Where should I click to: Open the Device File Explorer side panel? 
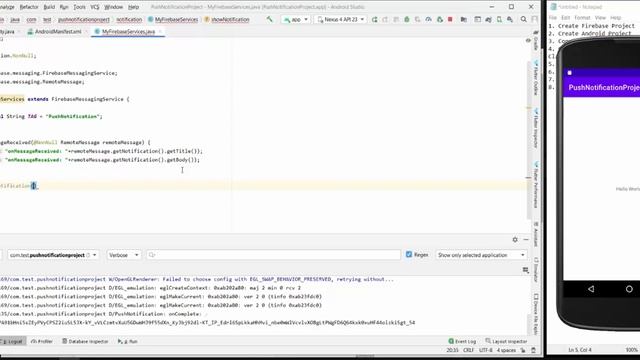click(536, 314)
